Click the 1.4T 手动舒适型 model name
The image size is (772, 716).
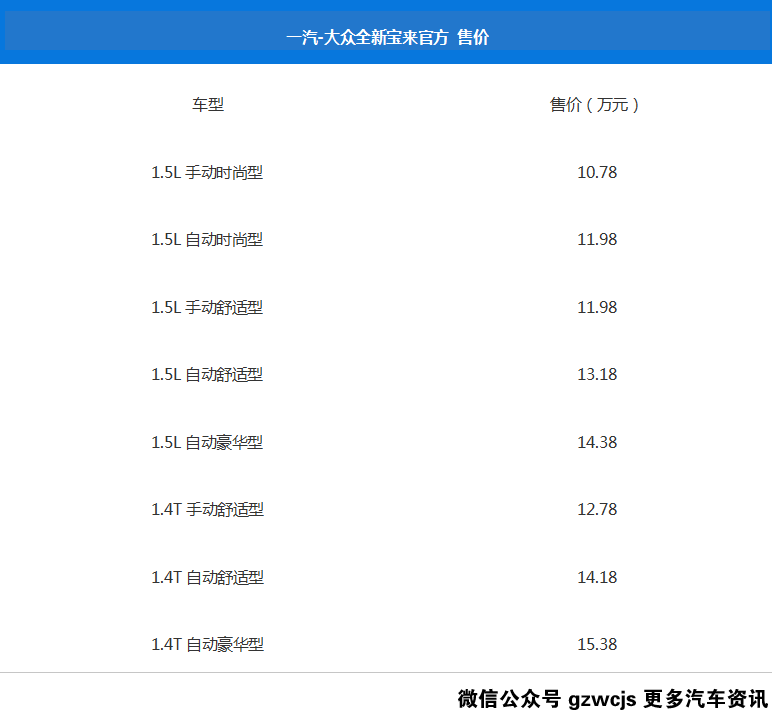[x=207, y=510]
